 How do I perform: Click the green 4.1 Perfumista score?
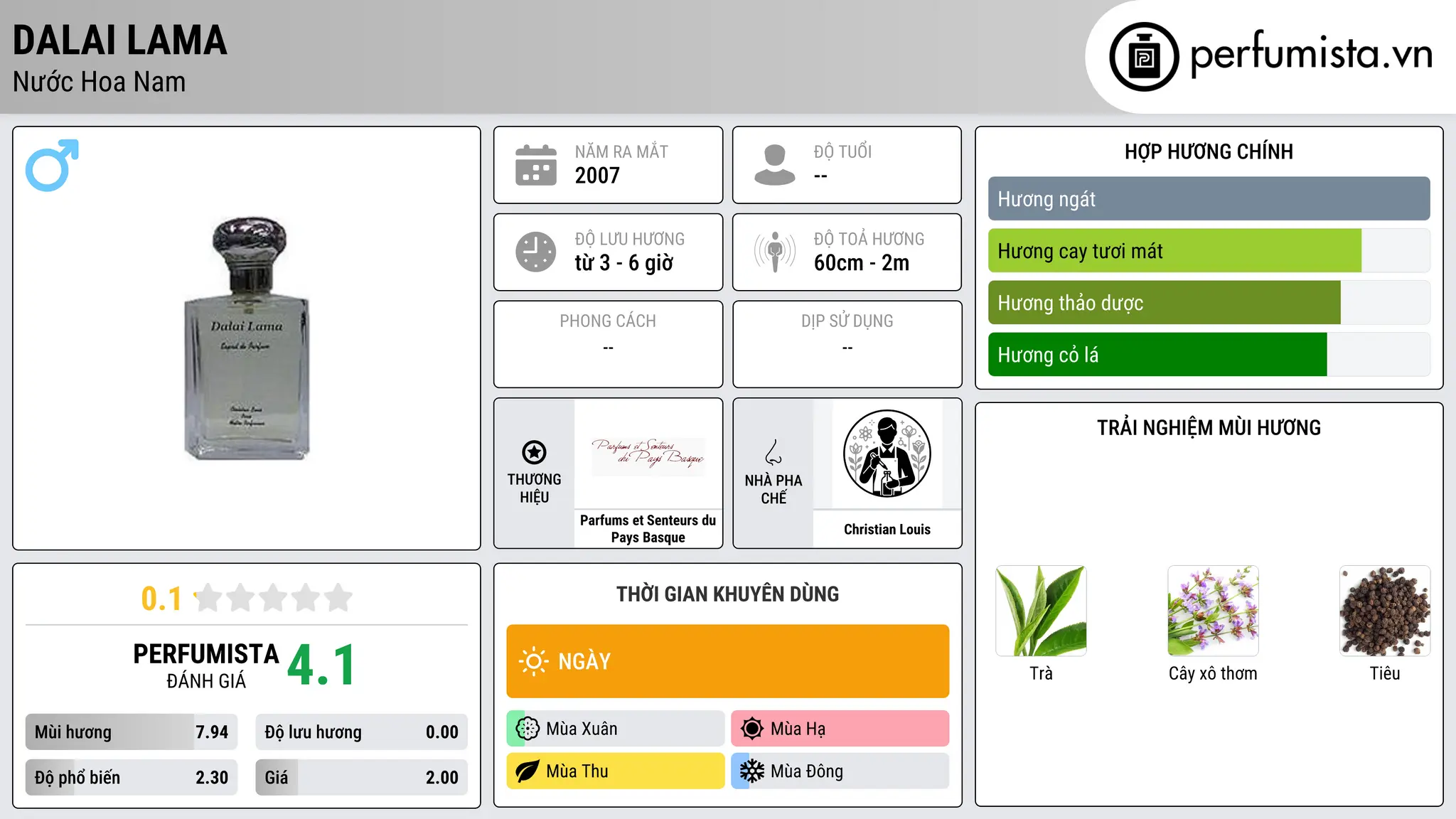[x=321, y=665]
